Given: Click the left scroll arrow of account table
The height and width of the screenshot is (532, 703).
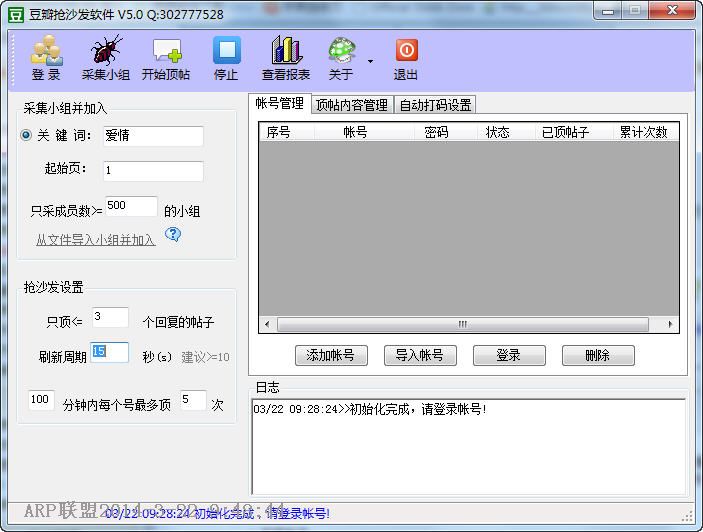Looking at the screenshot, I should [x=267, y=324].
